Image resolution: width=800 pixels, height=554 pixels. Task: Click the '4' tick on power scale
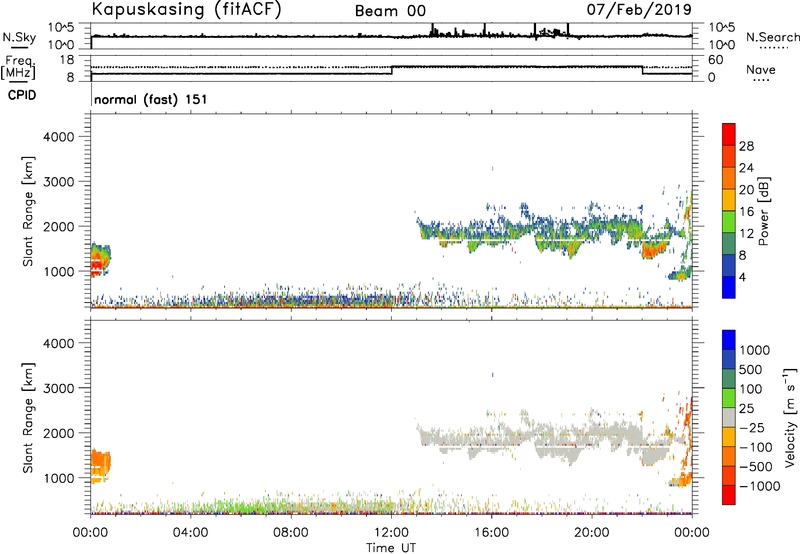pyautogui.click(x=742, y=277)
